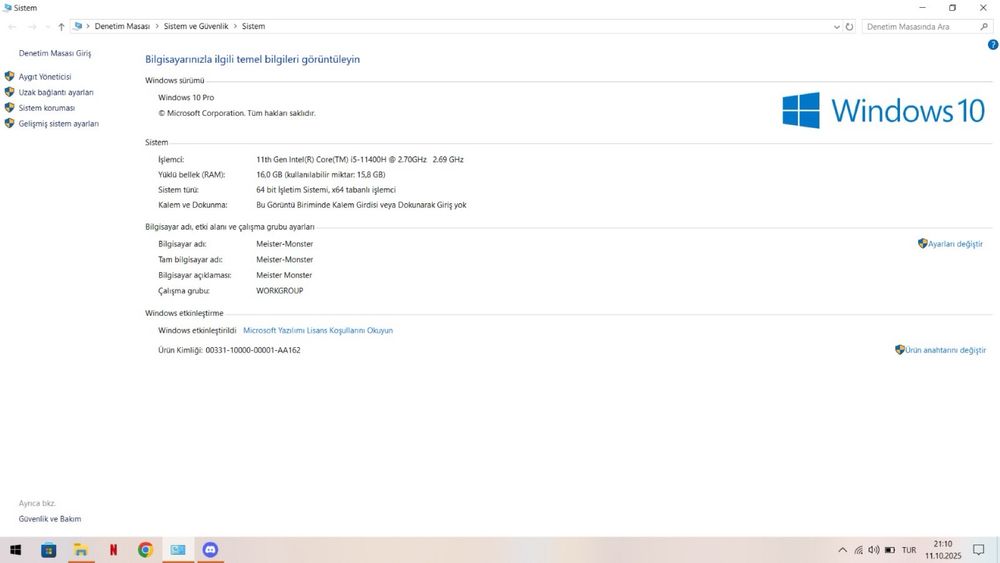This screenshot has width=1000, height=563.
Task: Click the forward arrow navigation button
Action: coord(32,27)
